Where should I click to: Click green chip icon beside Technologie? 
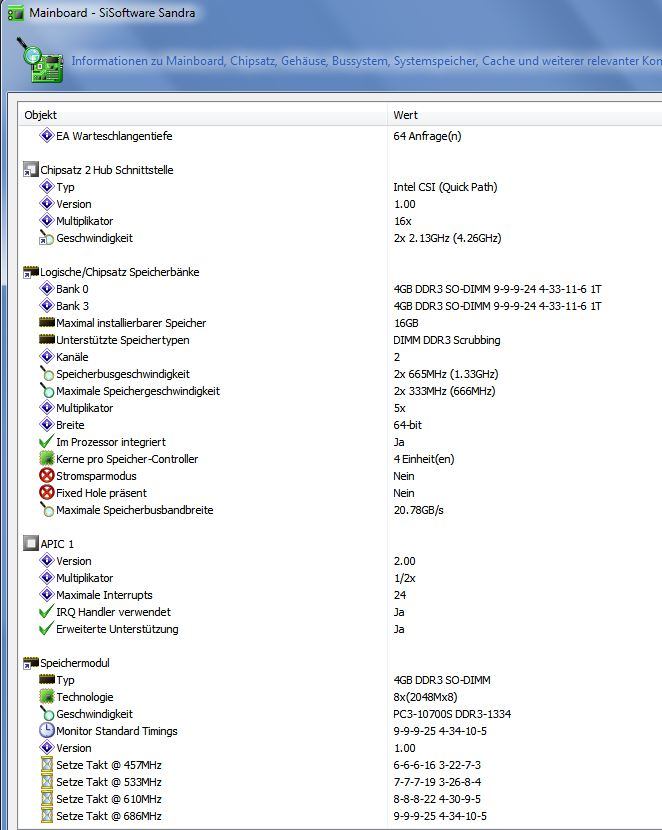[x=47, y=697]
